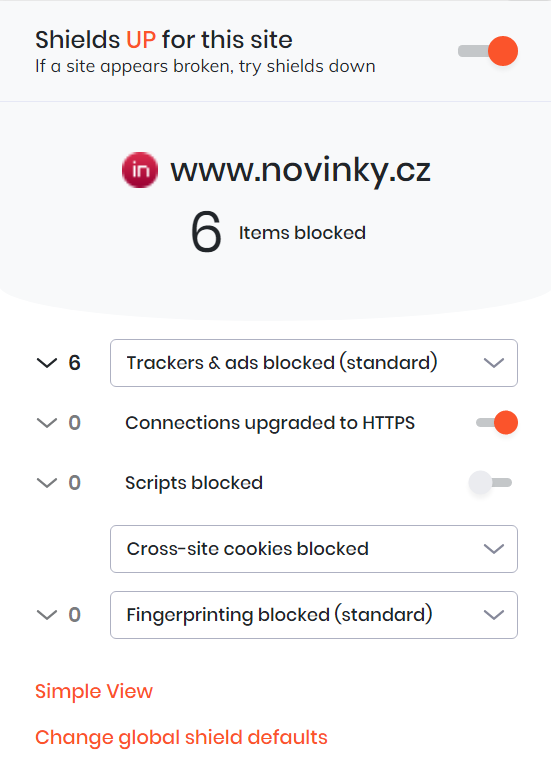Expand the fingerprinting blocked list chevron
The width and height of the screenshot is (551, 784).
[x=47, y=615]
